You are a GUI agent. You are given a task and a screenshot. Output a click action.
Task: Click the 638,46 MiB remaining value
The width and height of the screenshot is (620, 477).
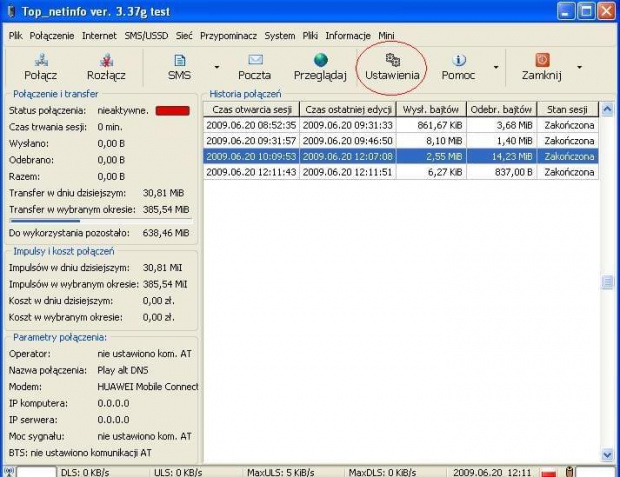pyautogui.click(x=166, y=233)
